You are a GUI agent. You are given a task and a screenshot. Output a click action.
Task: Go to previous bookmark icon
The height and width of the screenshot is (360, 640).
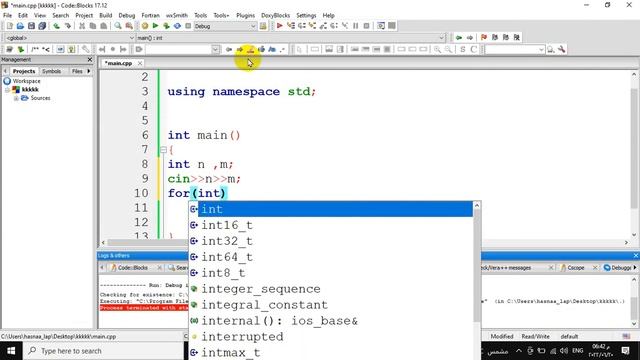point(495,38)
